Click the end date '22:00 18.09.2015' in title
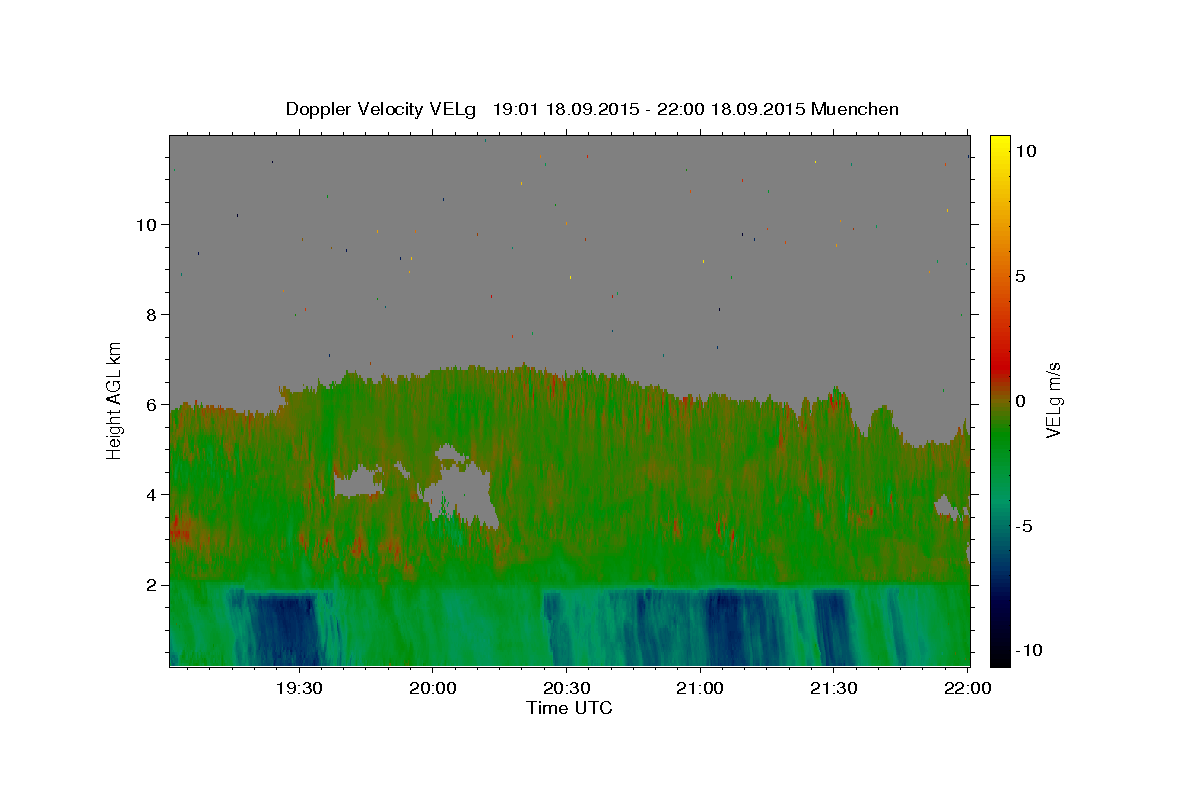This screenshot has width=1200, height=800. [x=732, y=109]
